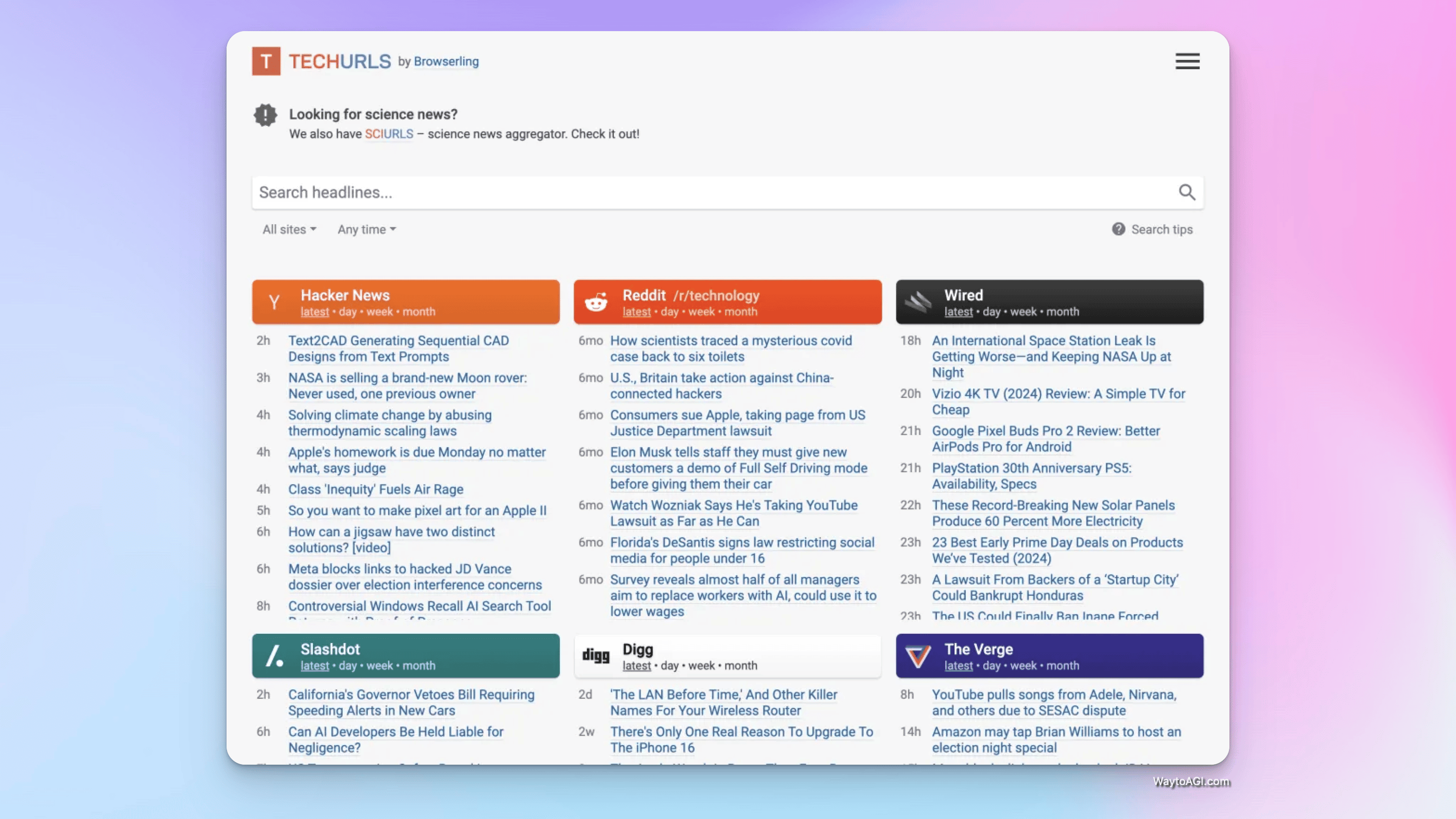Viewport: 1456px width, 819px height.
Task: Open 'So you want to make pixel art' headline
Action: pyautogui.click(x=417, y=510)
